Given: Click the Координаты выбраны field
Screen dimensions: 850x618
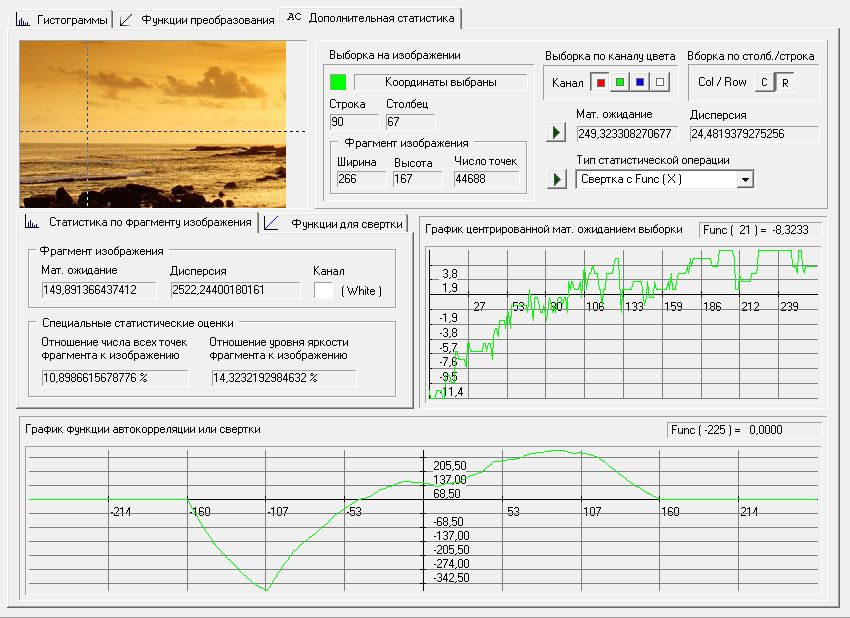Looking at the screenshot, I should (440, 82).
